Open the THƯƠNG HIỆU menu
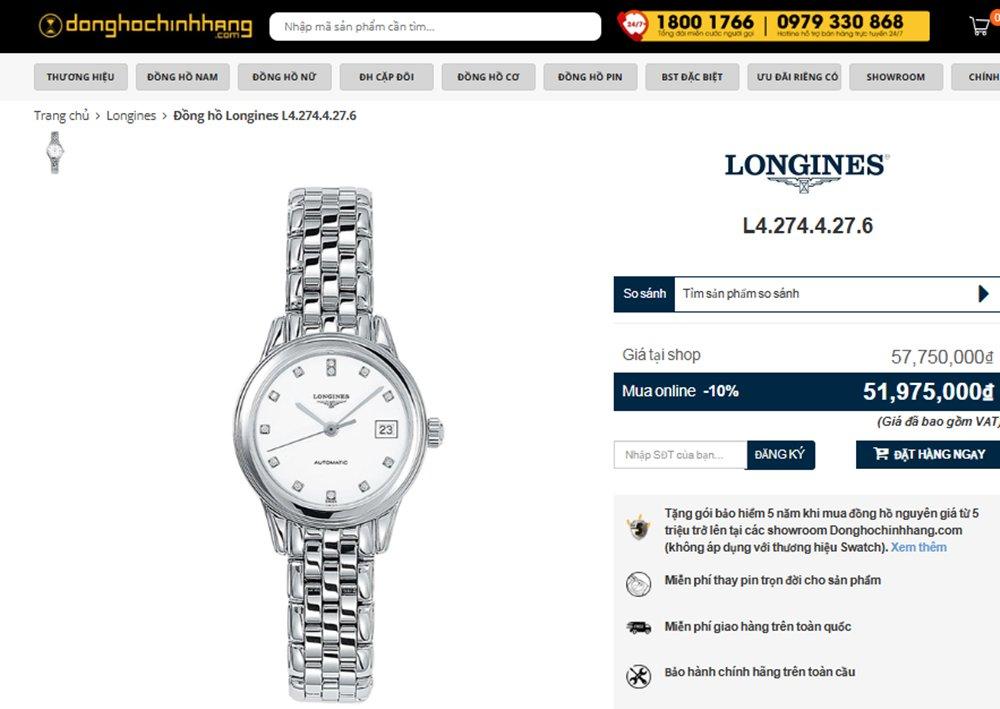 [x=80, y=77]
